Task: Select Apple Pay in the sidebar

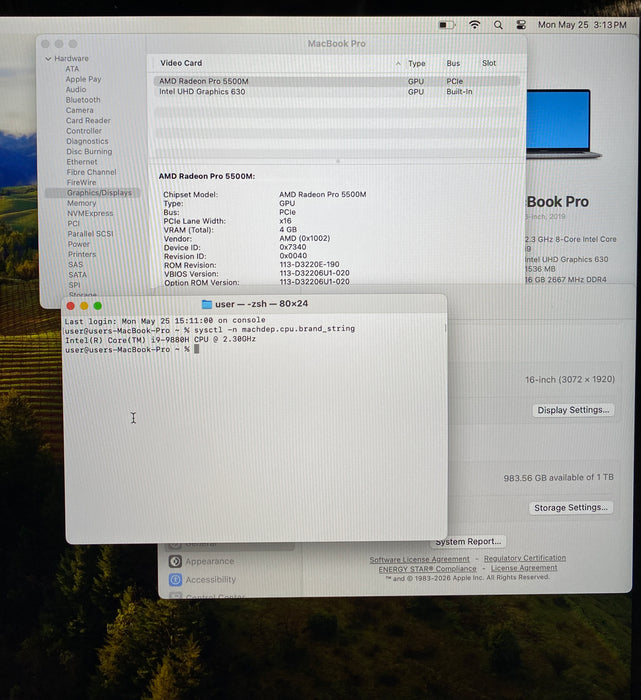Action: click(x=83, y=79)
